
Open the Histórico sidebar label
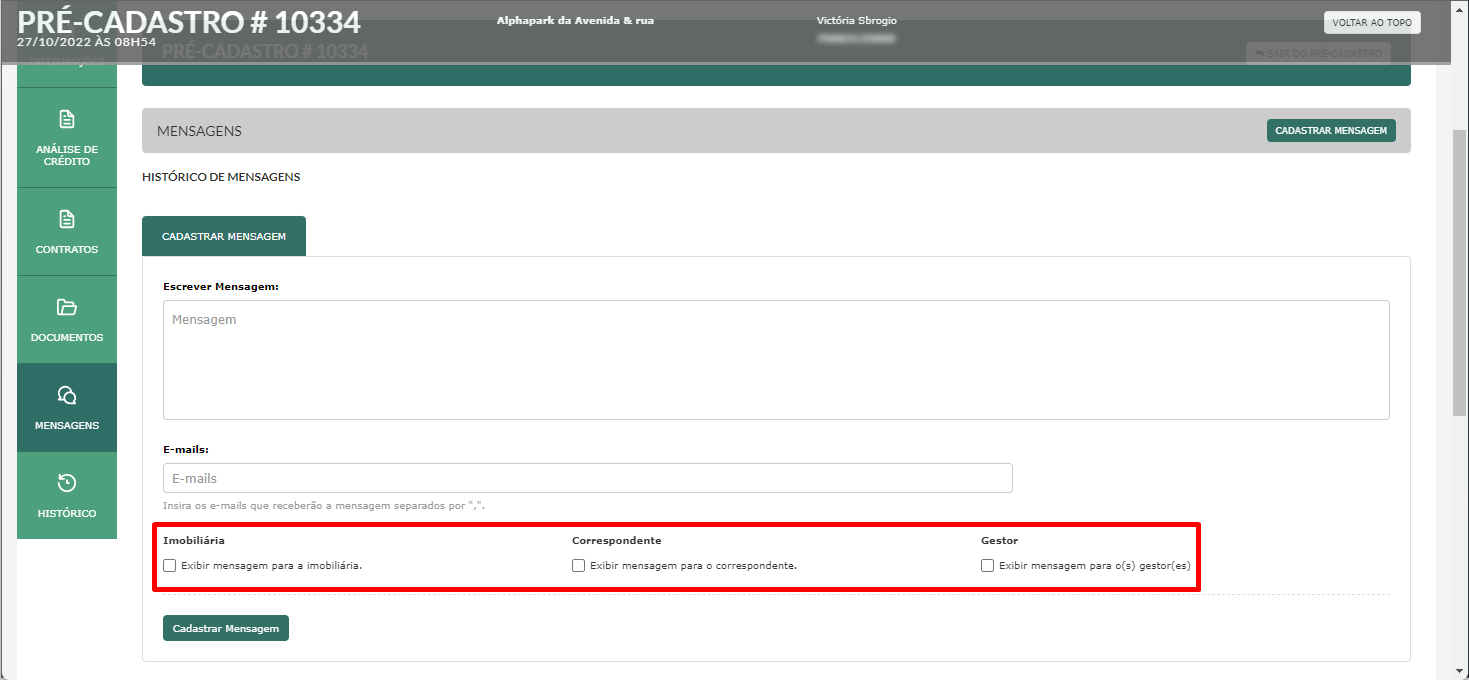pyautogui.click(x=67, y=514)
